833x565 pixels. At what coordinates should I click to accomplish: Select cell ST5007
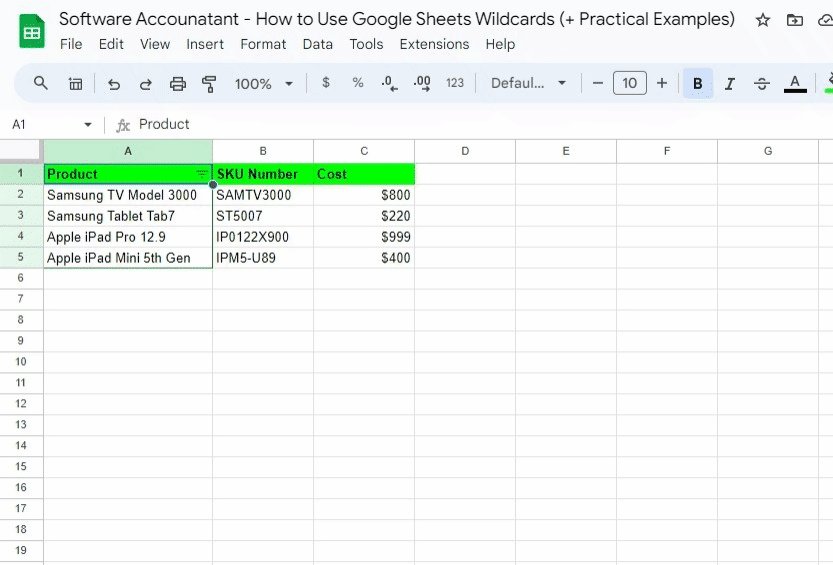point(263,216)
